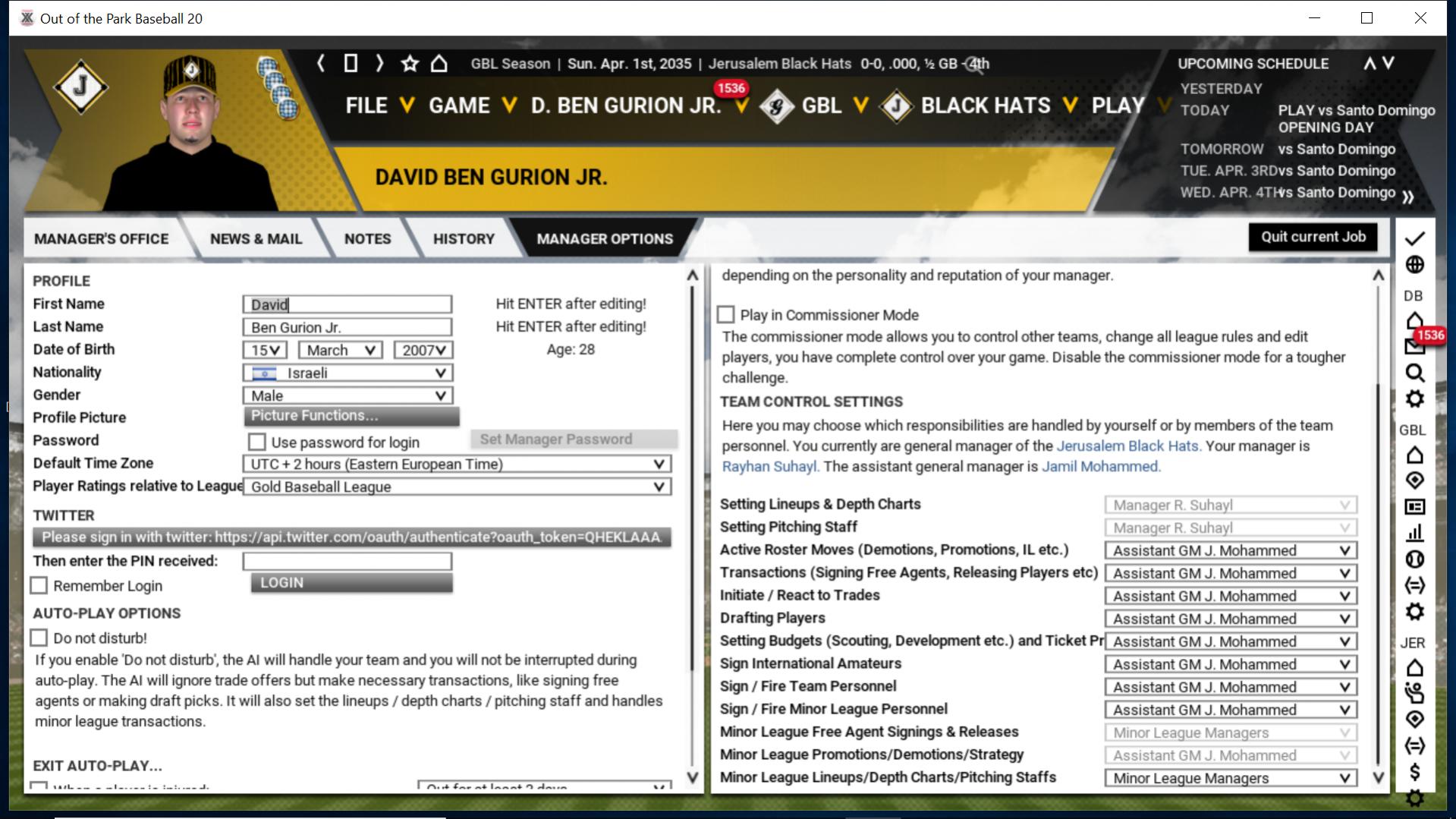This screenshot has height=819, width=1456.
Task: Click the twitter sign-in URL button
Action: point(351,537)
